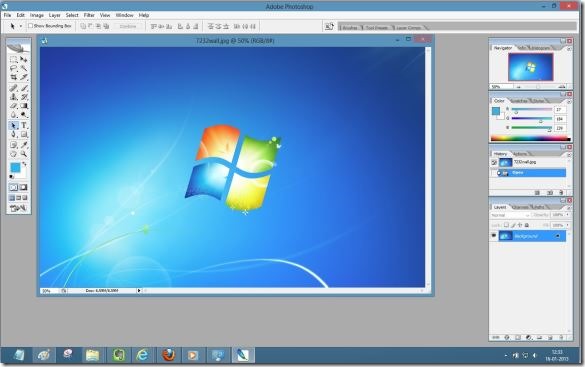The image size is (585, 367).
Task: Enable Show Bounding Box checkbox
Action: pyautogui.click(x=31, y=26)
